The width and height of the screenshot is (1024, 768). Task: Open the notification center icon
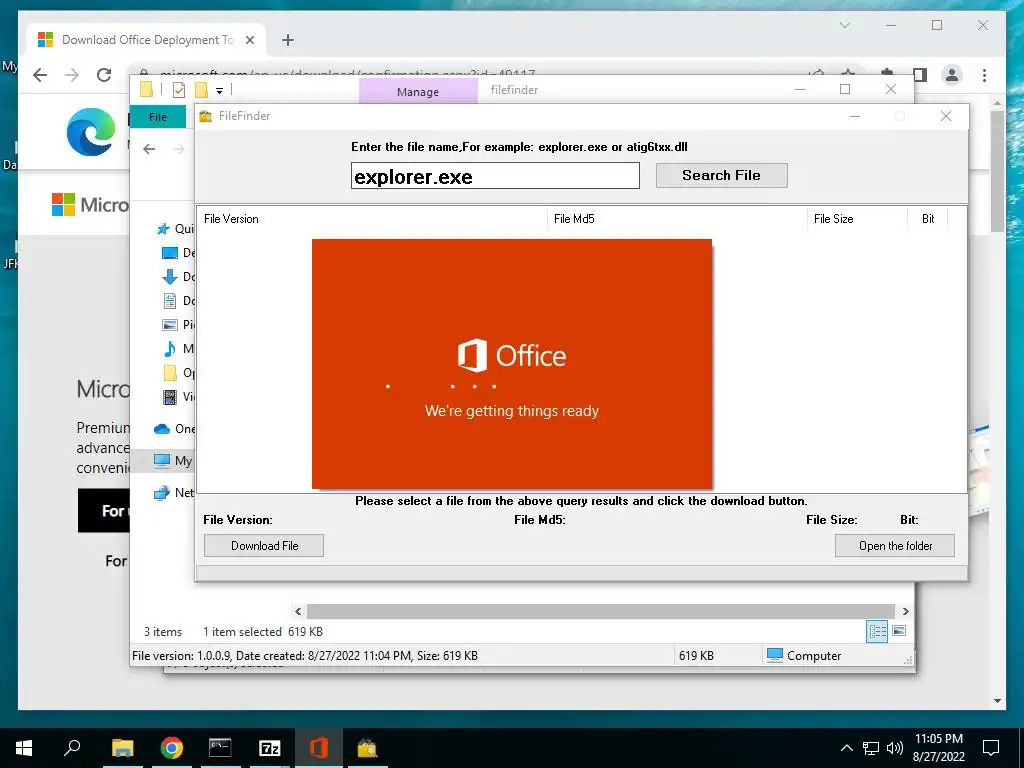tap(991, 748)
